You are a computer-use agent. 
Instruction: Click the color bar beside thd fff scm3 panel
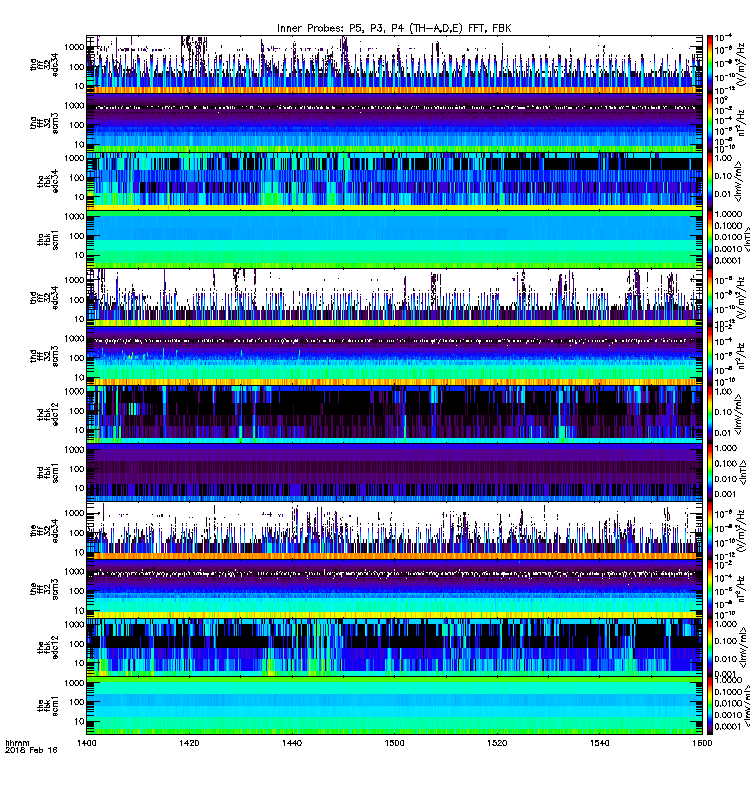(710, 356)
